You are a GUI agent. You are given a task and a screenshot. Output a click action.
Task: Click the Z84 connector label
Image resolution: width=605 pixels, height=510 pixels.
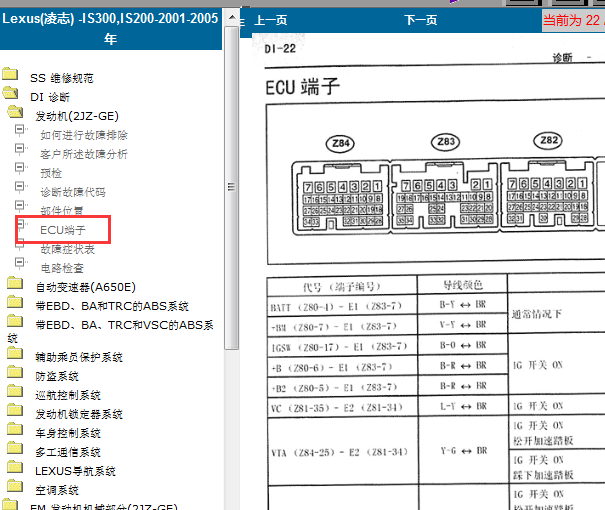(340, 144)
